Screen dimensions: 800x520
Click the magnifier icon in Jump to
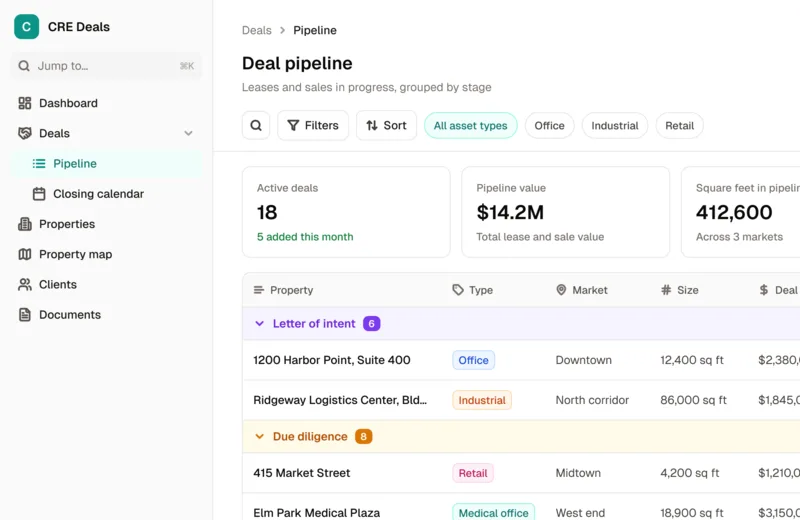tap(24, 66)
